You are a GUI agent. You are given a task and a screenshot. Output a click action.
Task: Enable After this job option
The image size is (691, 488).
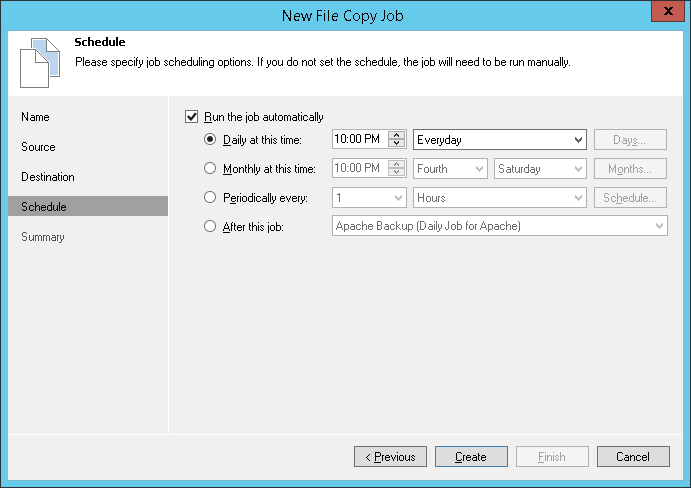210,227
